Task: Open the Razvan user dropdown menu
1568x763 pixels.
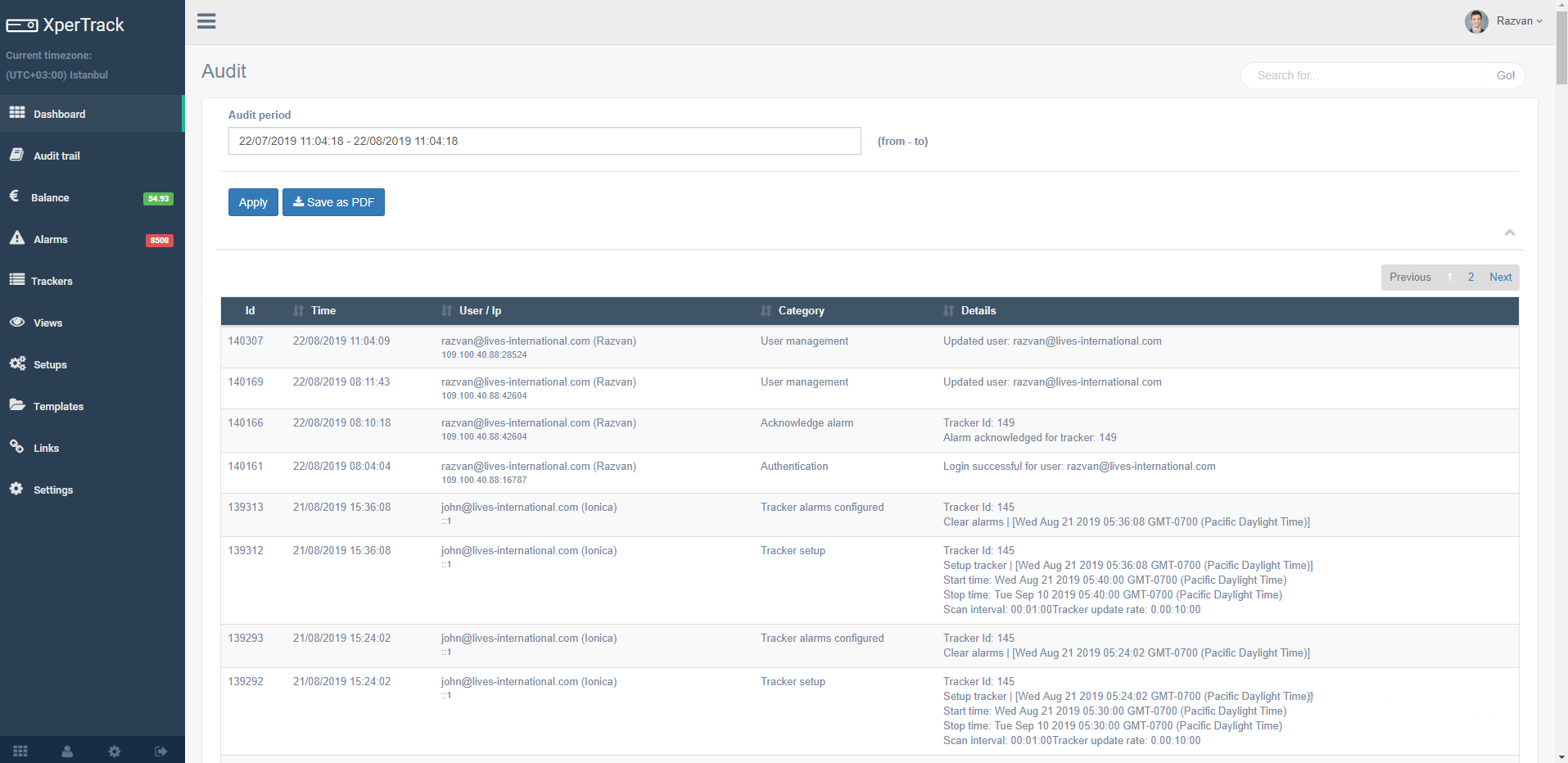Action: (x=1505, y=21)
